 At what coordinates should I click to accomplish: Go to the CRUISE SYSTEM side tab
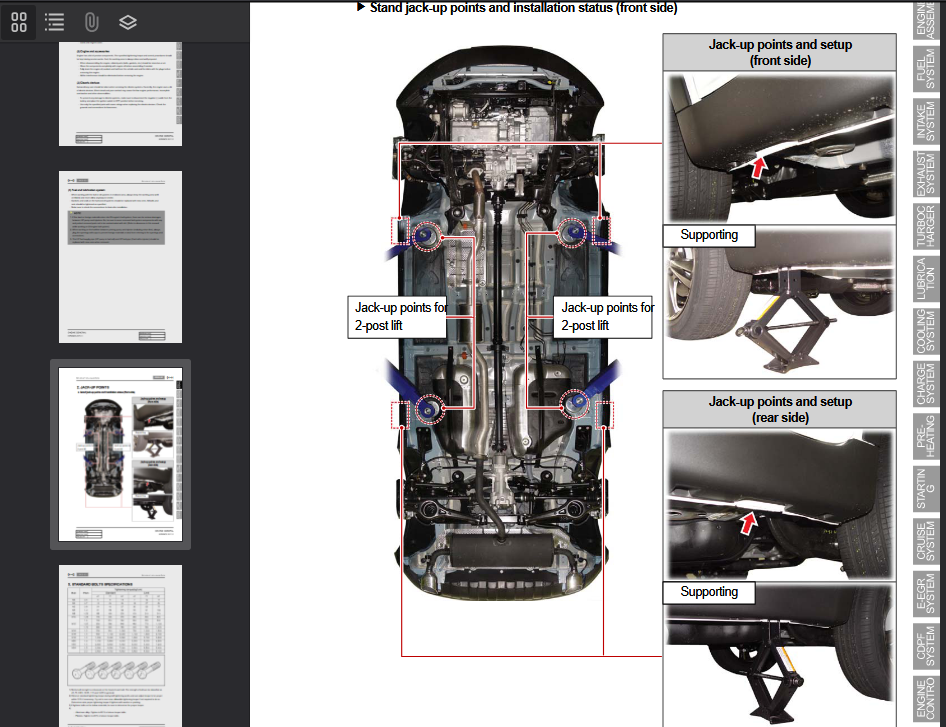pyautogui.click(x=925, y=541)
